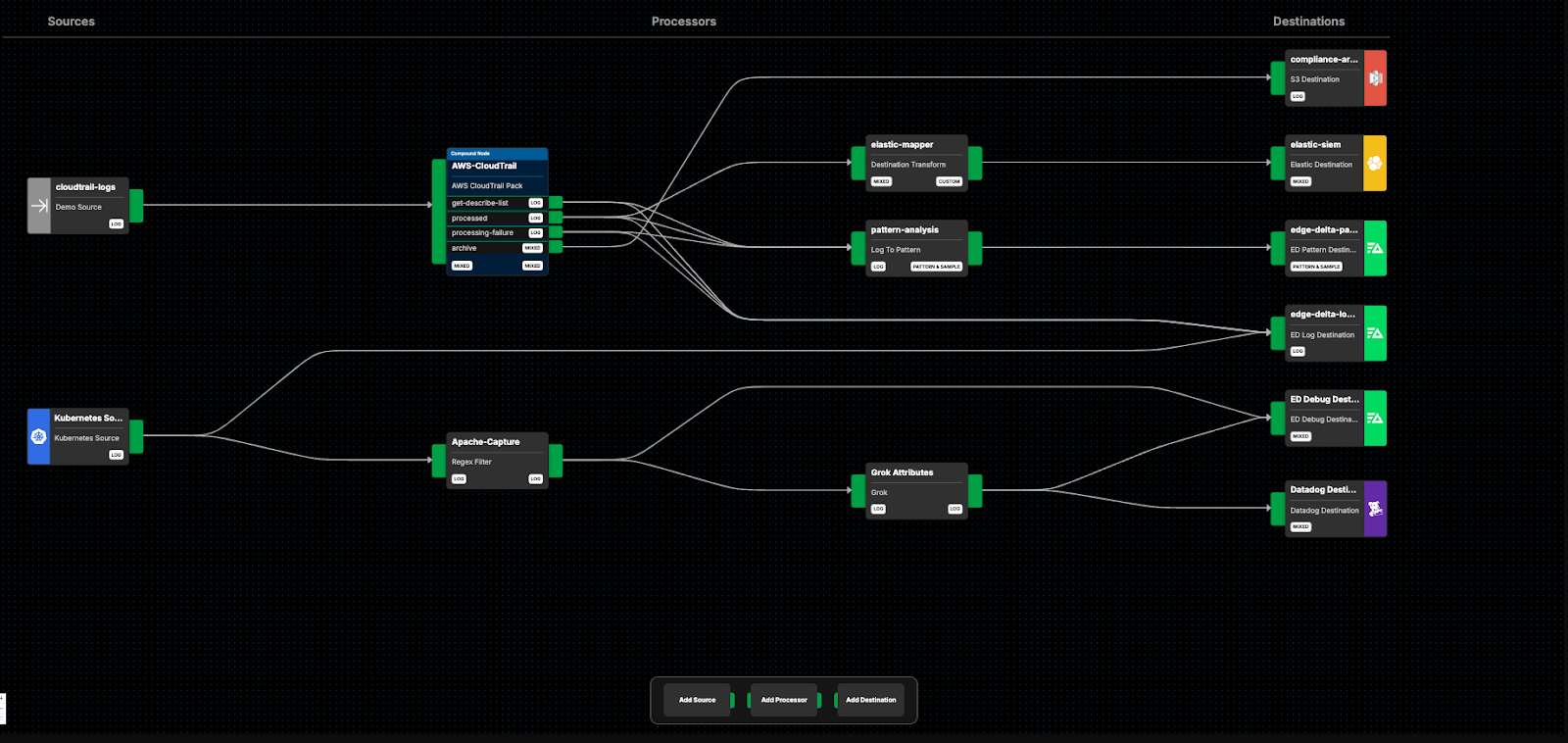Viewport: 1568px width, 743px height.
Task: Open the pattern-analysis Log To Pattern node
Action: [x=916, y=248]
